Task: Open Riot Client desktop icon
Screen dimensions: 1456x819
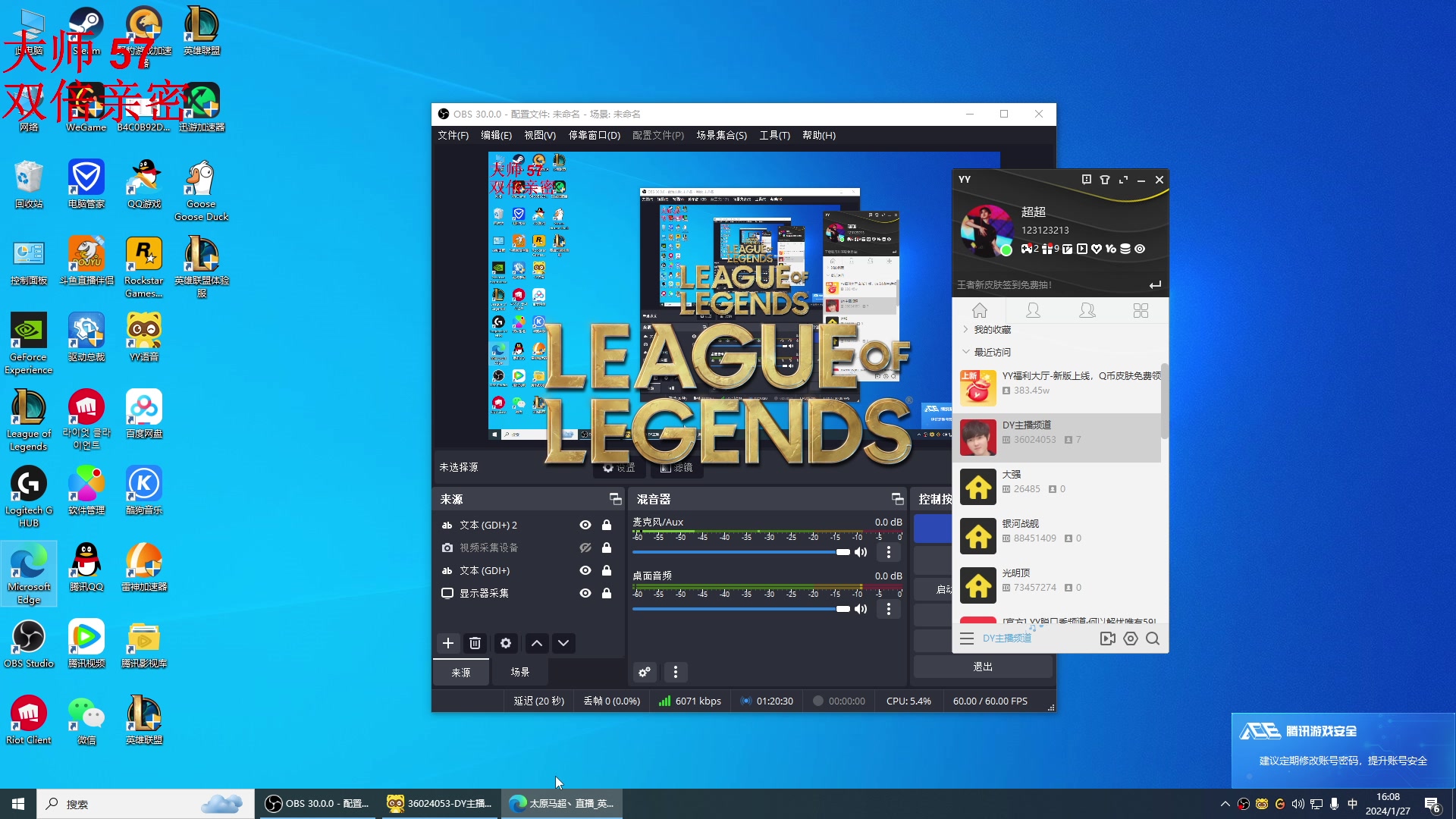Action: click(28, 720)
